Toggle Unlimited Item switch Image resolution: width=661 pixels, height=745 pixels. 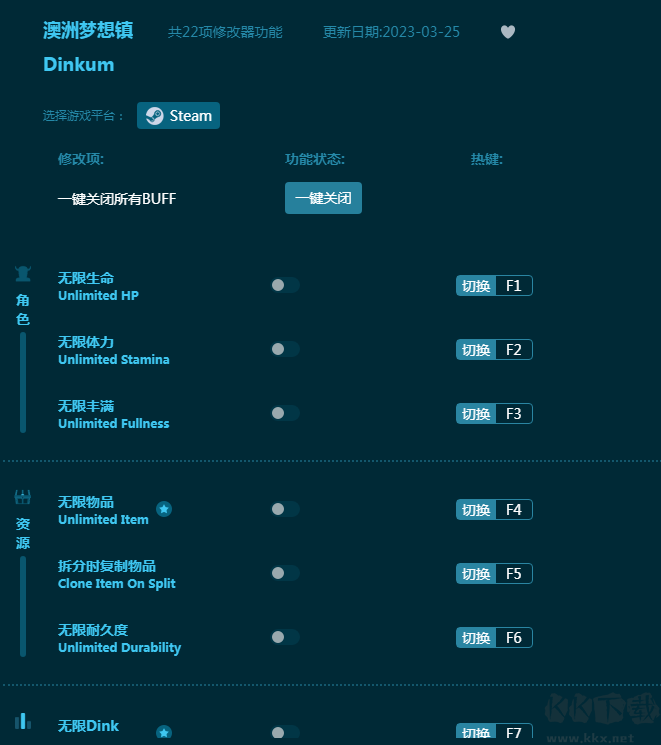pos(285,509)
